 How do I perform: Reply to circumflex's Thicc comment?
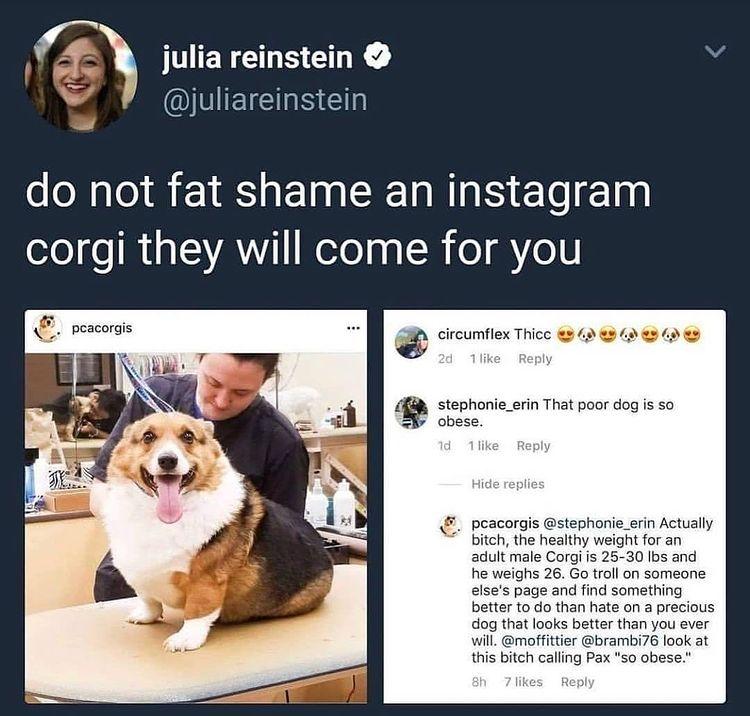[x=535, y=359]
